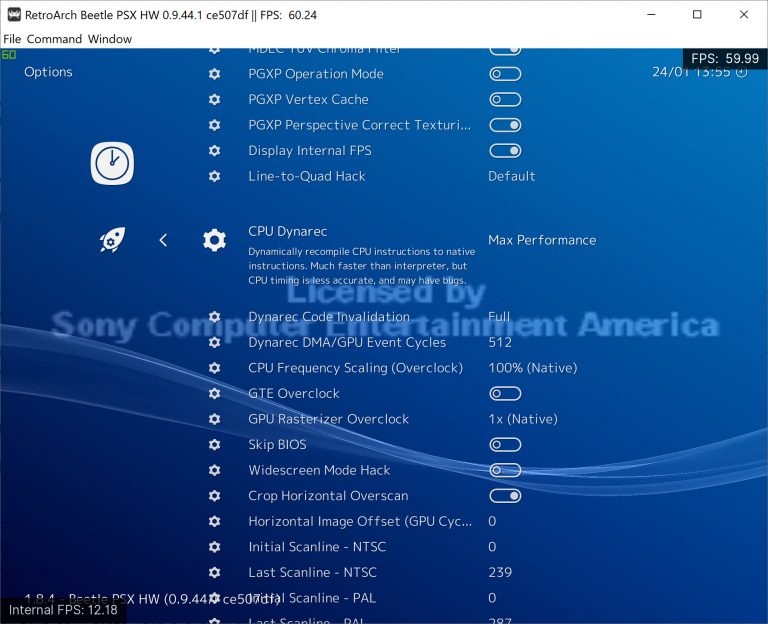Click the back chevron arrow
Image resolution: width=768 pixels, height=624 pixels.
[163, 240]
